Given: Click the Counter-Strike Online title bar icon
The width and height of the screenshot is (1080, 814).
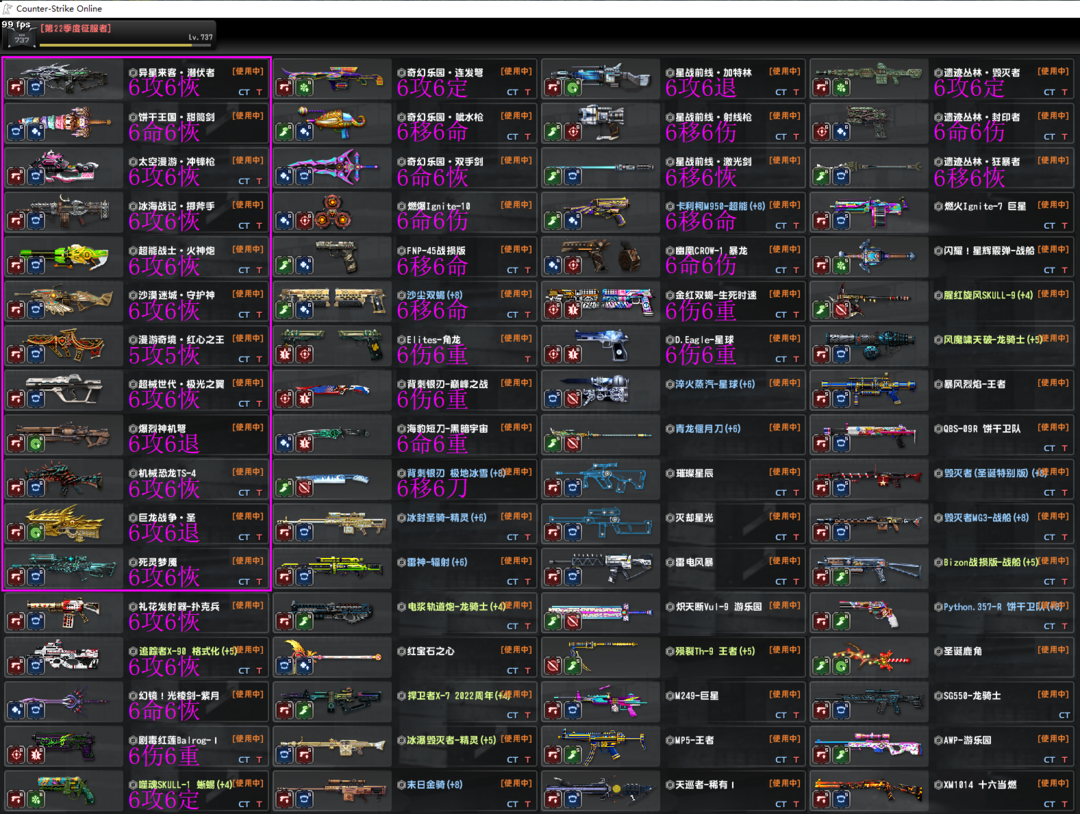Looking at the screenshot, I should point(8,8).
